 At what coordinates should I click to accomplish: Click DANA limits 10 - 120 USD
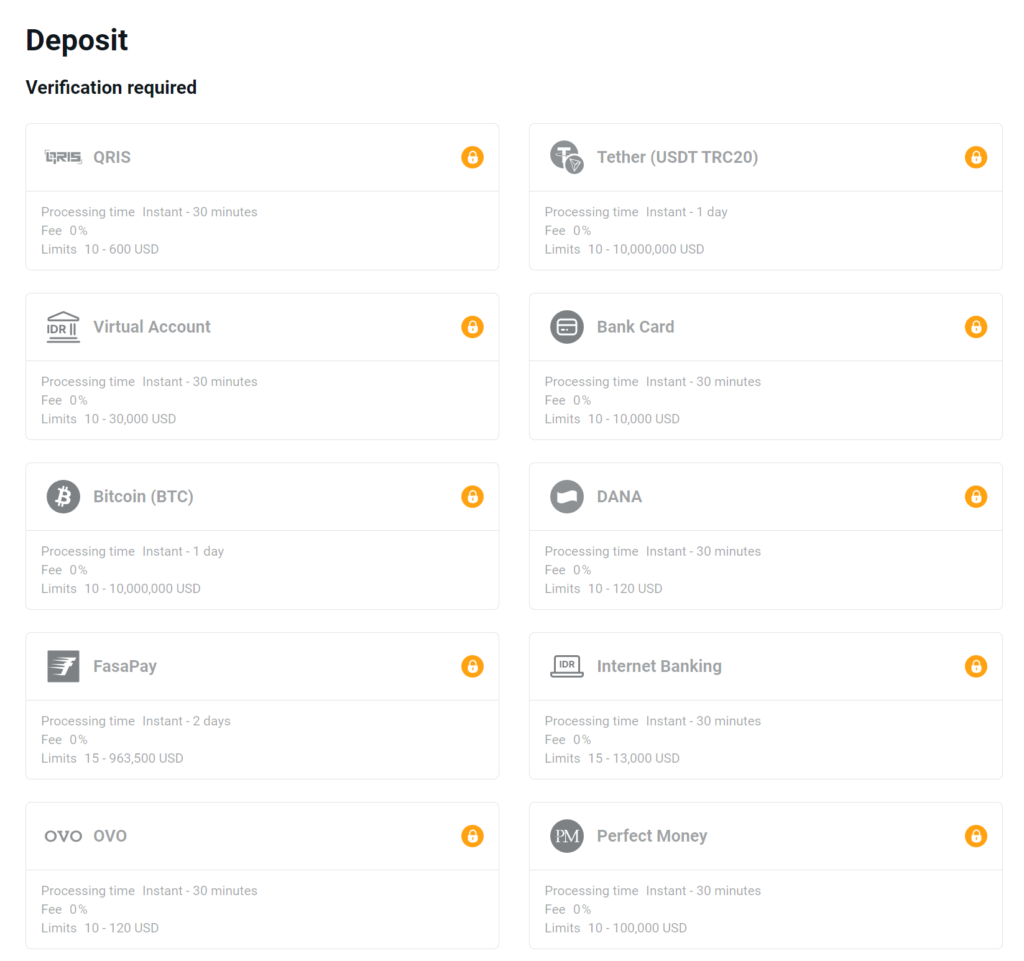603,589
